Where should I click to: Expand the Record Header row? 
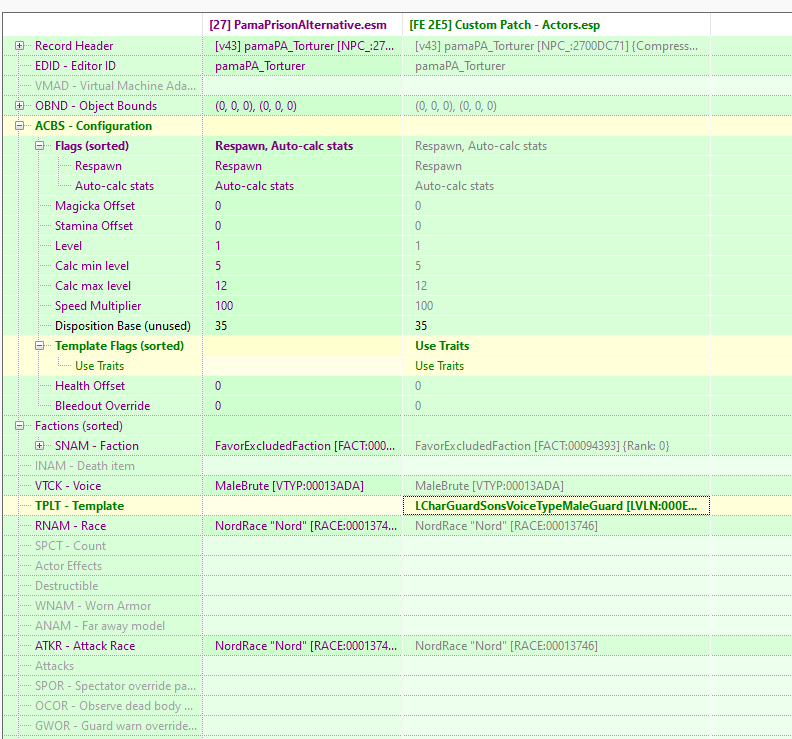point(20,46)
